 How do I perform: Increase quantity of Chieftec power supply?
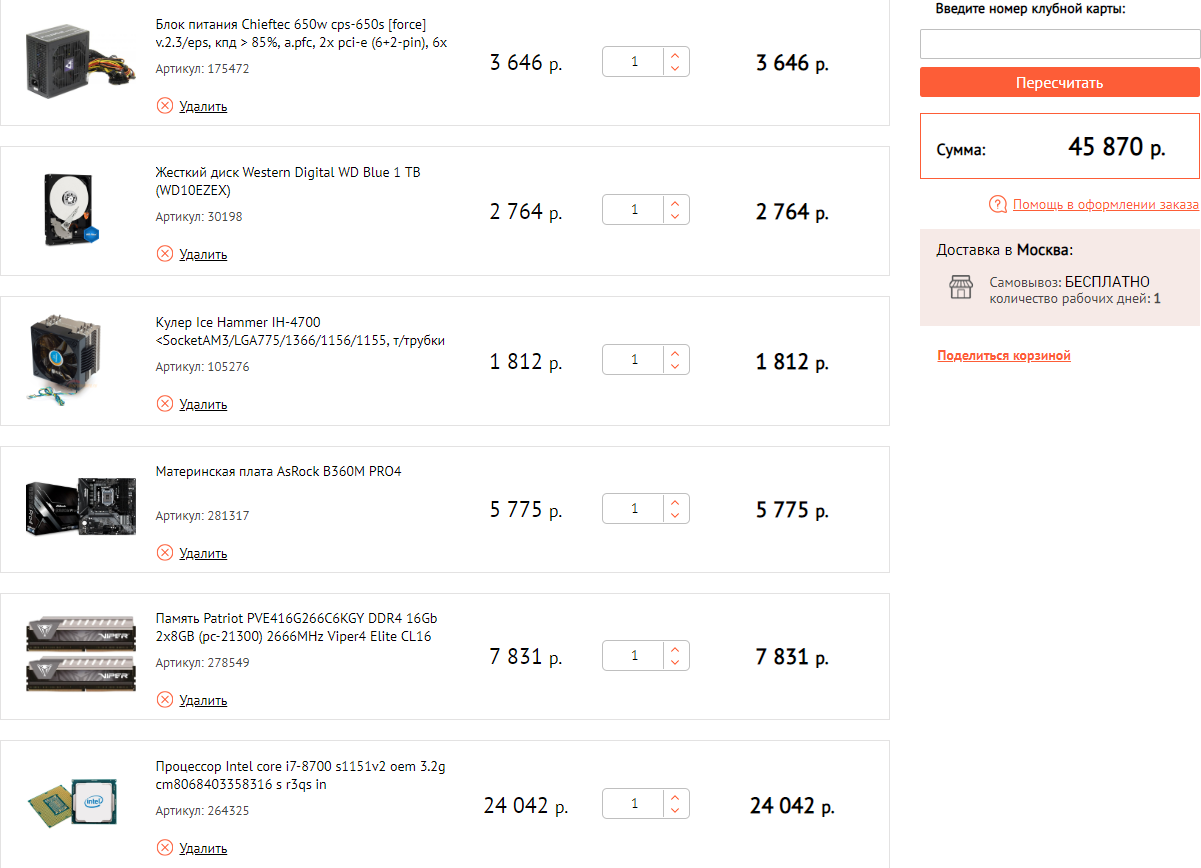675,56
